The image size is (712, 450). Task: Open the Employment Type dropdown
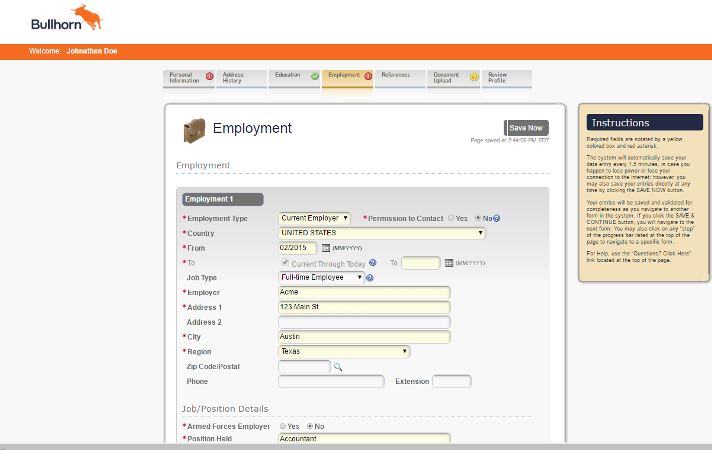[x=314, y=218]
